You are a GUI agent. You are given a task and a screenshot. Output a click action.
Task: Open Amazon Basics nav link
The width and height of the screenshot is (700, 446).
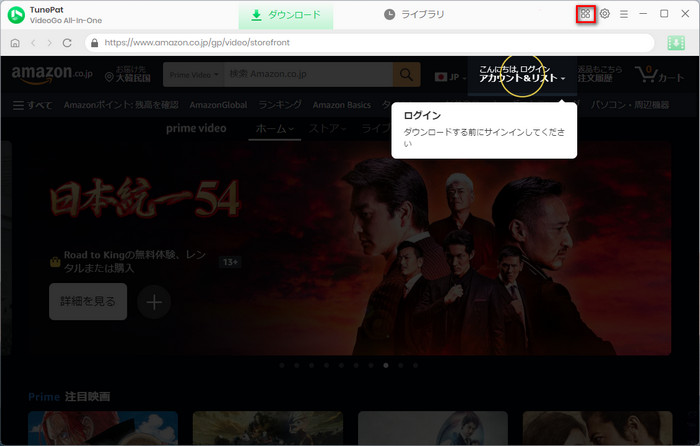(x=342, y=105)
